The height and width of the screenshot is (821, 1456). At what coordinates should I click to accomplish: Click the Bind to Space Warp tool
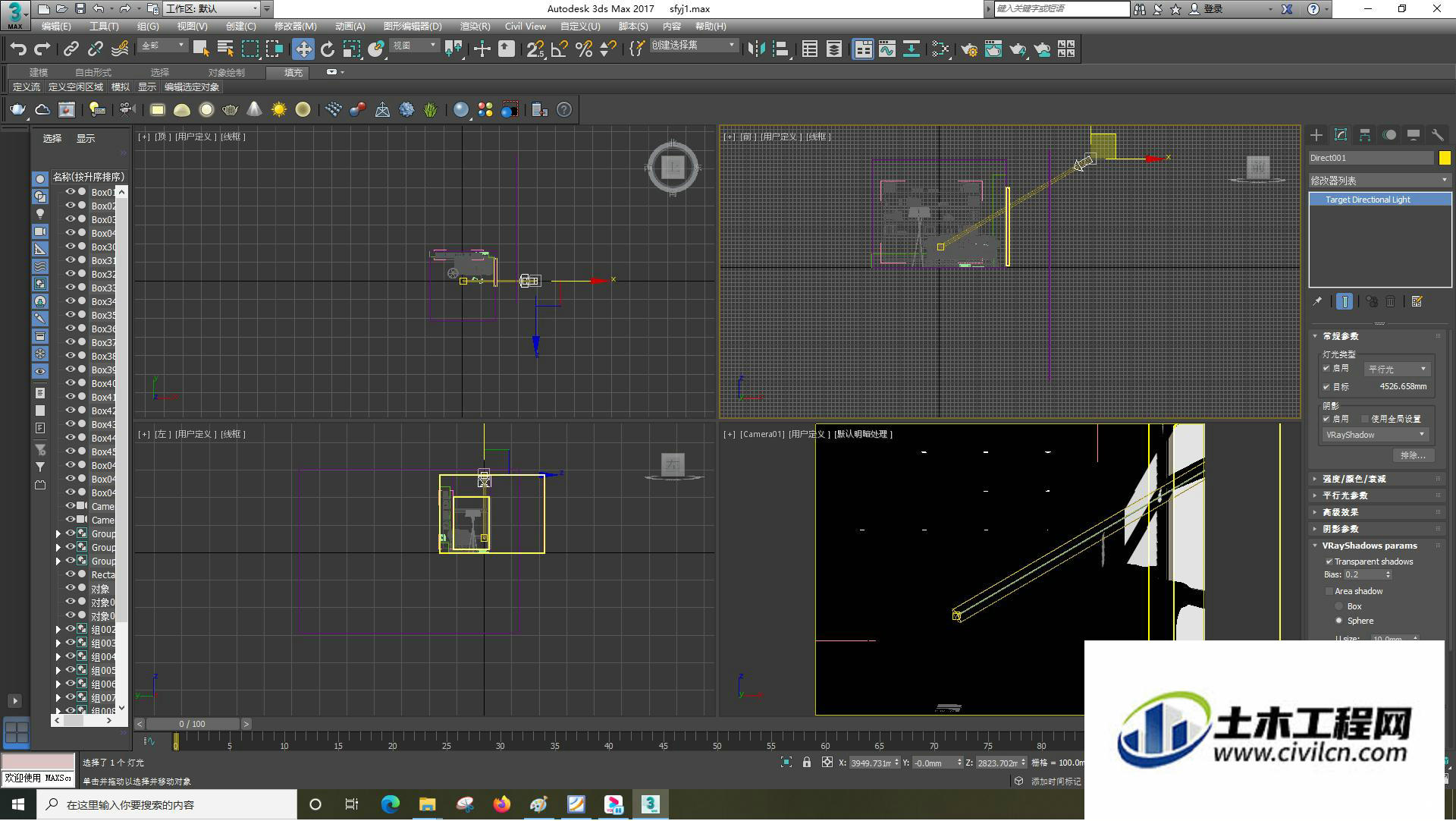click(120, 49)
